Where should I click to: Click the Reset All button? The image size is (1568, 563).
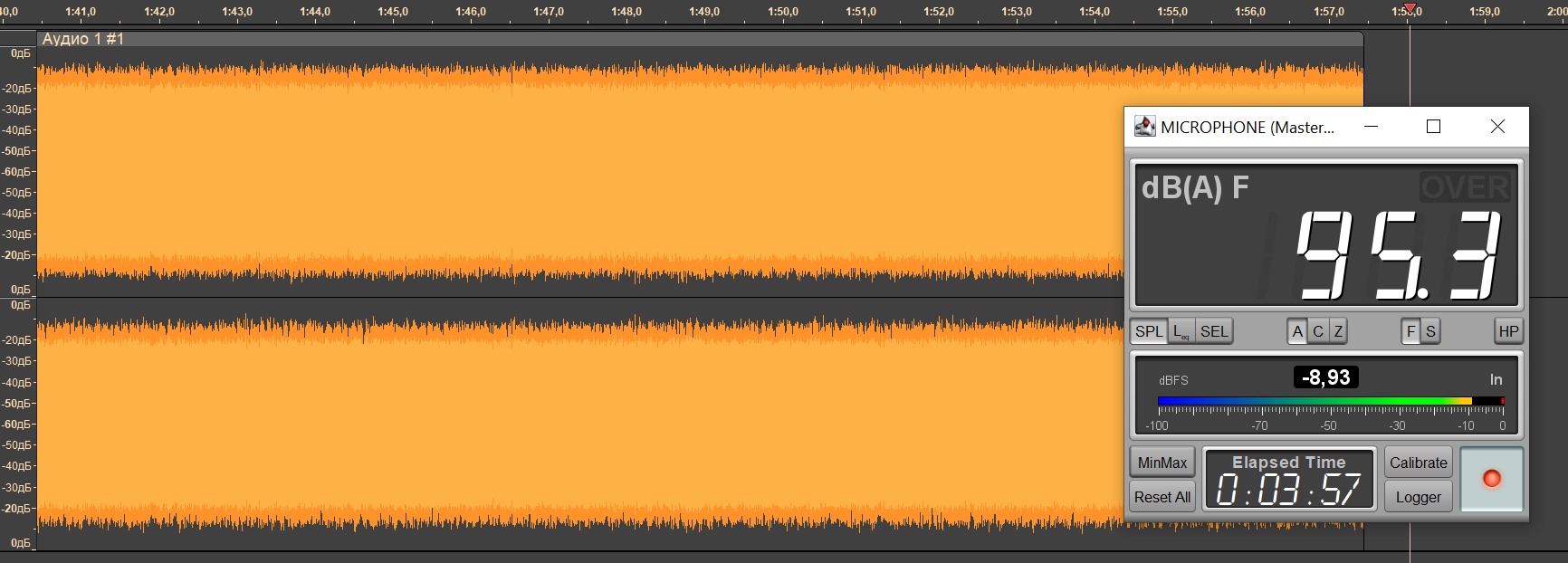[x=1162, y=497]
